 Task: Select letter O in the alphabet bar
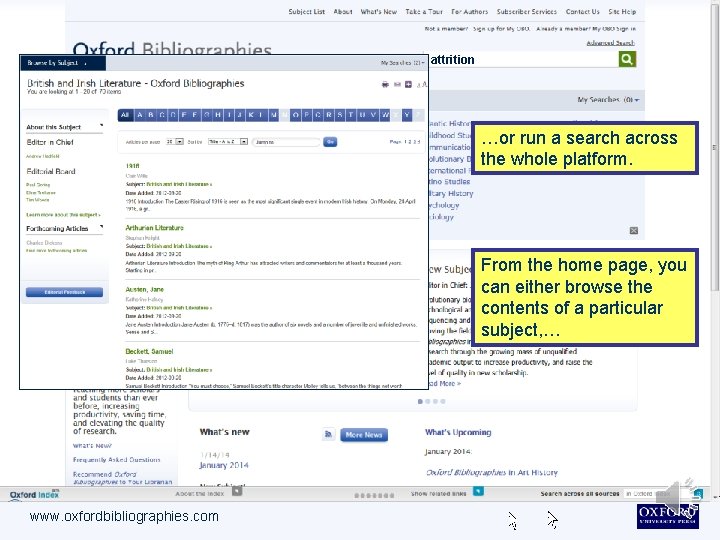tap(295, 115)
